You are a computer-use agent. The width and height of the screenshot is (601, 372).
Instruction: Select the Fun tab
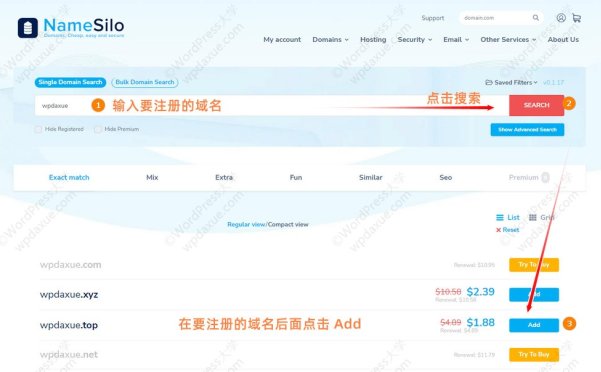tap(296, 177)
